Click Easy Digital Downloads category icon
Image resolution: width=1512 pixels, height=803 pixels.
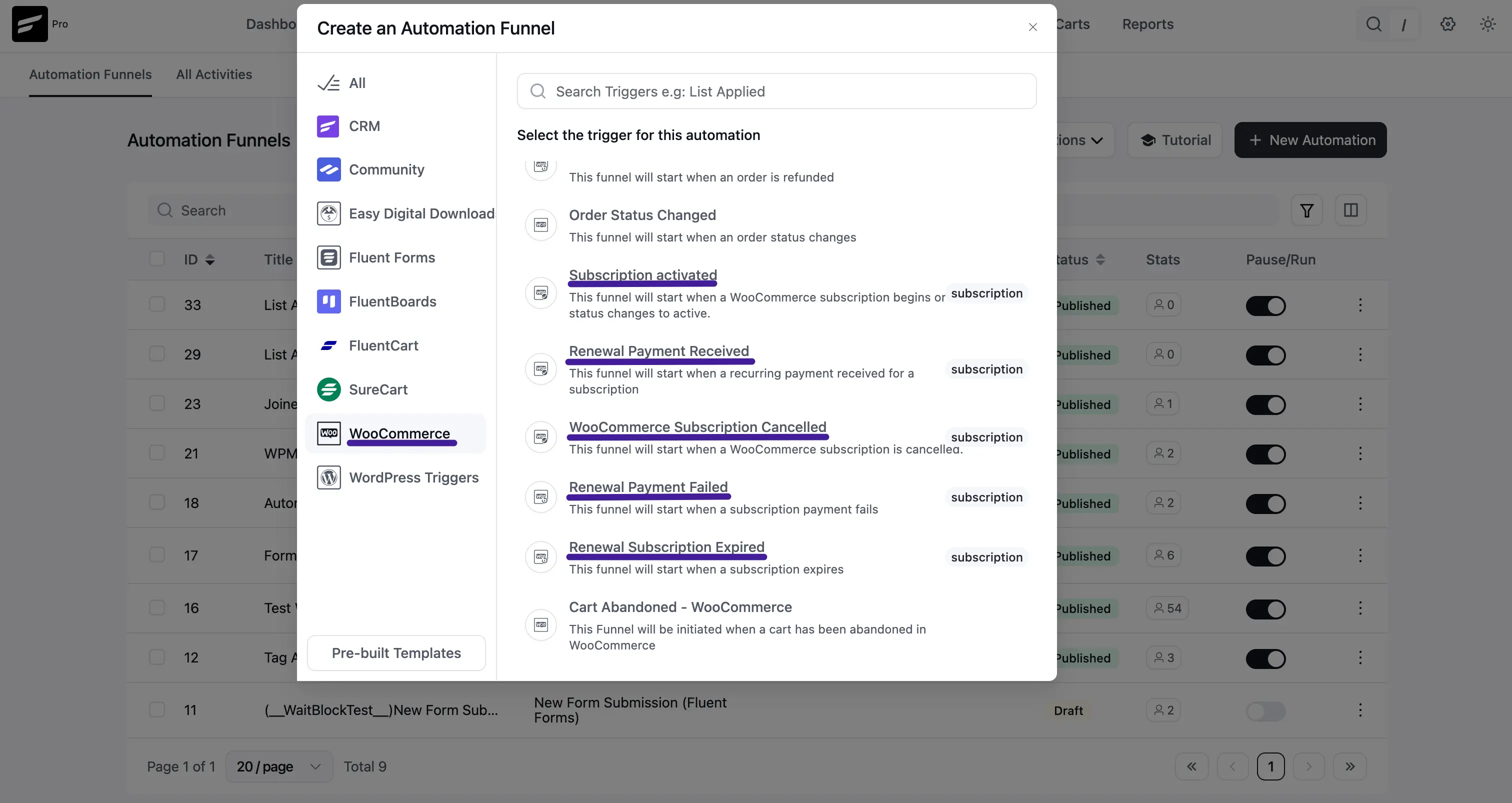(328, 213)
